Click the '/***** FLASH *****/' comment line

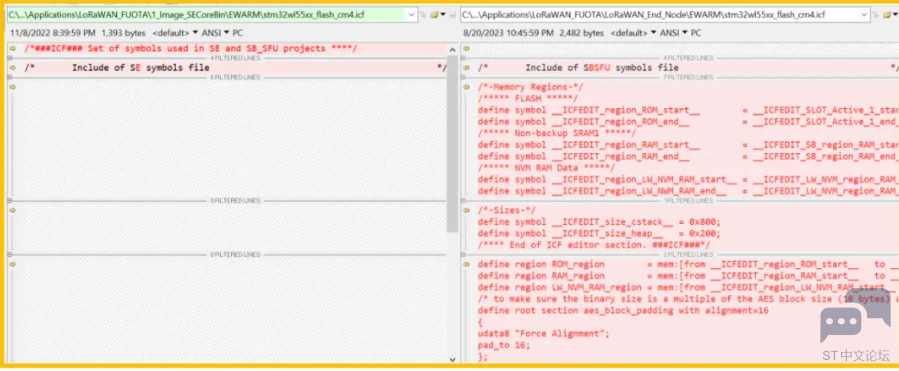528,99
